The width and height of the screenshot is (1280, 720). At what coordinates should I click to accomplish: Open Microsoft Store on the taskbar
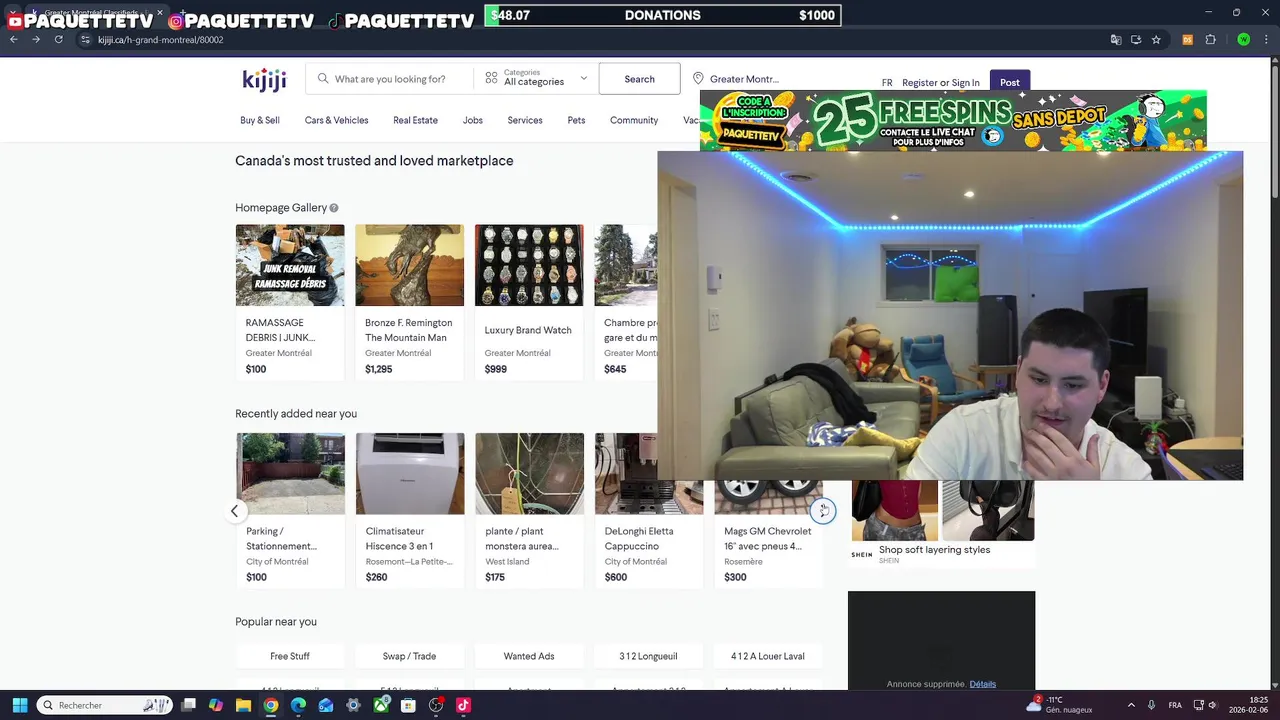(x=408, y=705)
